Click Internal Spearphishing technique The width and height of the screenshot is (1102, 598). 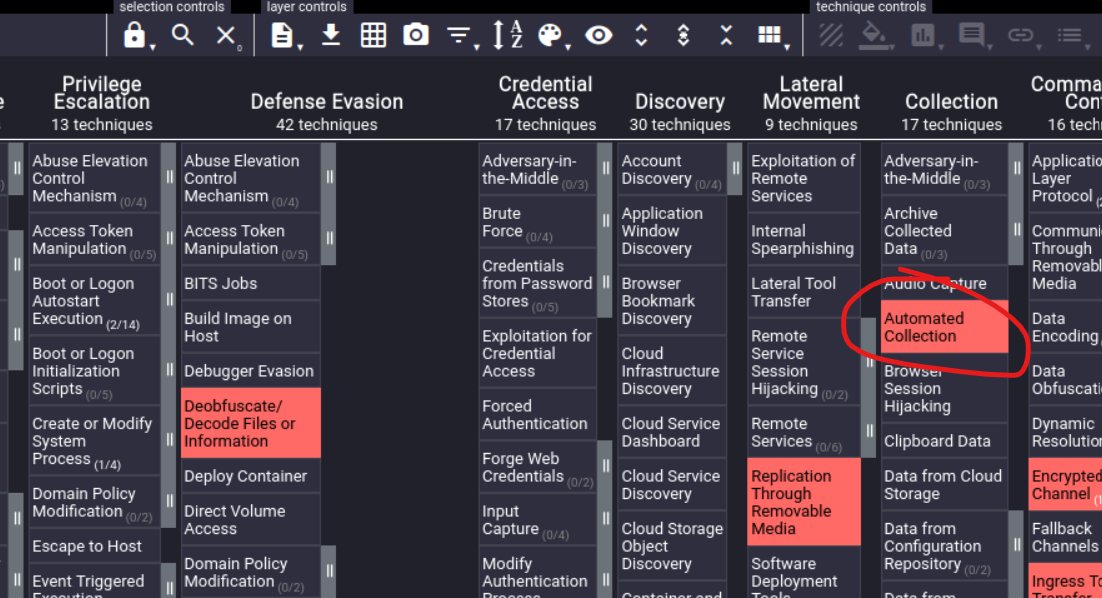tap(804, 239)
